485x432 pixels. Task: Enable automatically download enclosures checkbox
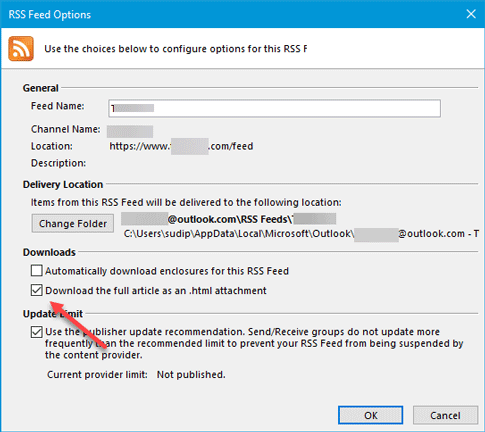pyautogui.click(x=37, y=271)
